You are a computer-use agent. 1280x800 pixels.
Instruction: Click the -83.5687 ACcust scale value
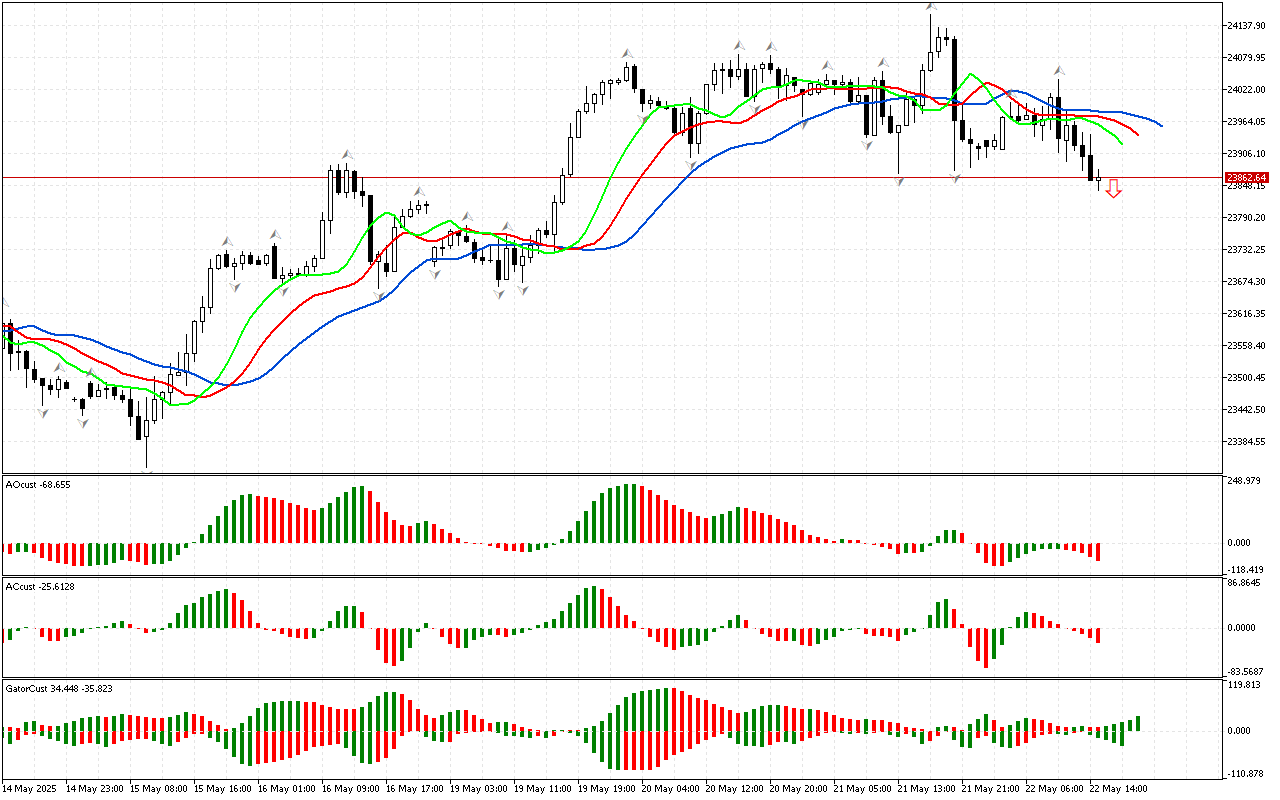pos(1248,671)
